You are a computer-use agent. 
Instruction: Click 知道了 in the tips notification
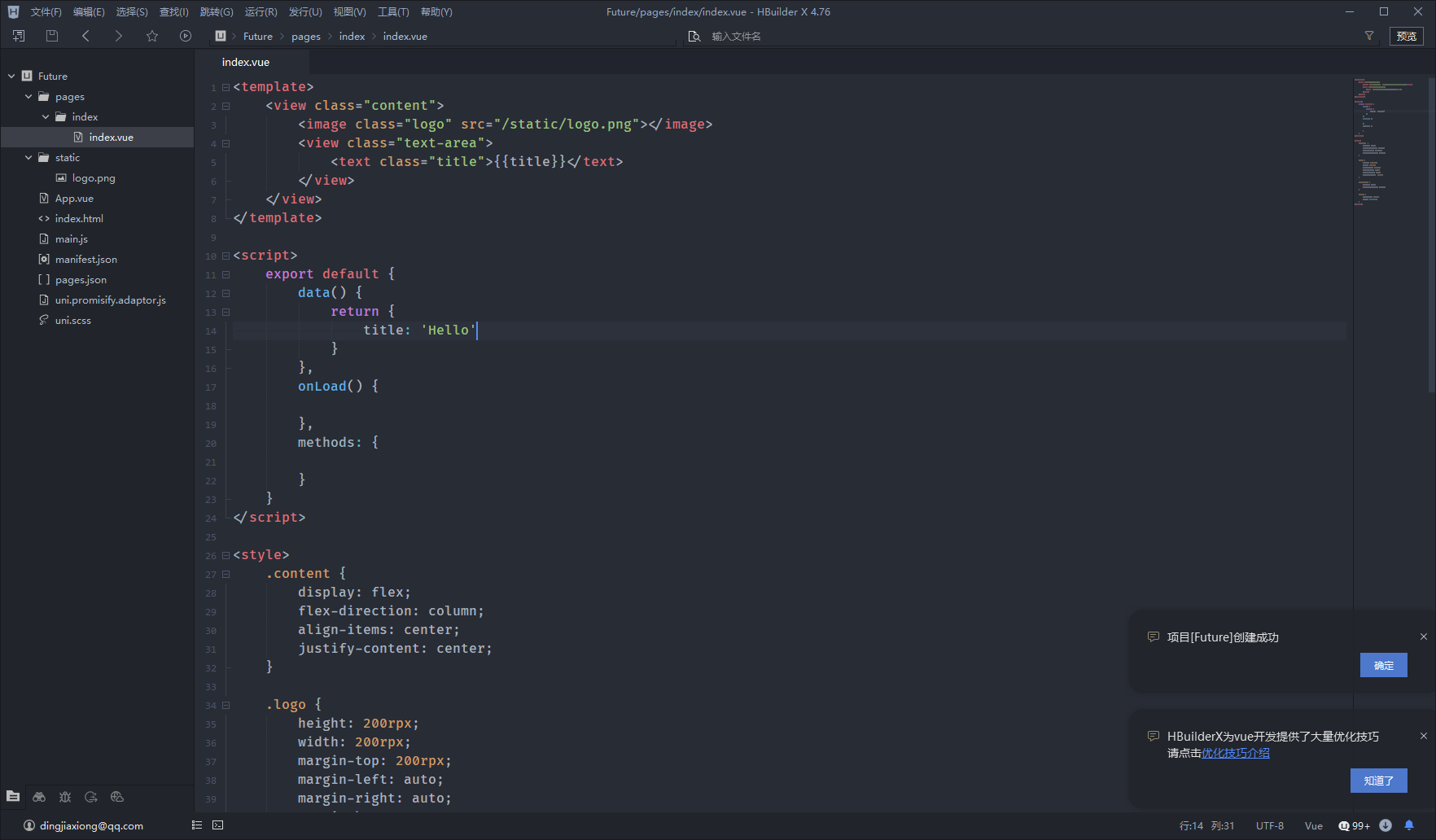(x=1379, y=781)
